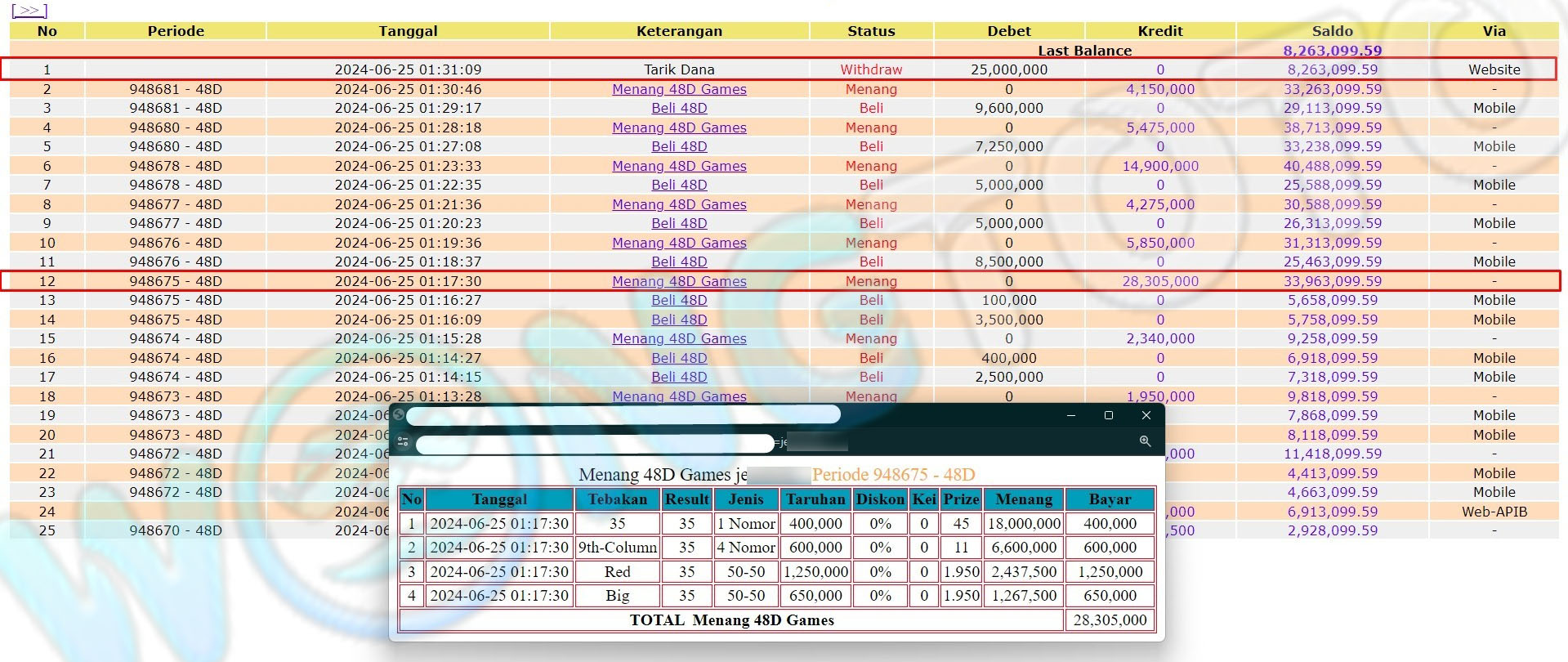Maximize the popup window
This screenshot has height=662, width=1568.
pyautogui.click(x=1108, y=415)
